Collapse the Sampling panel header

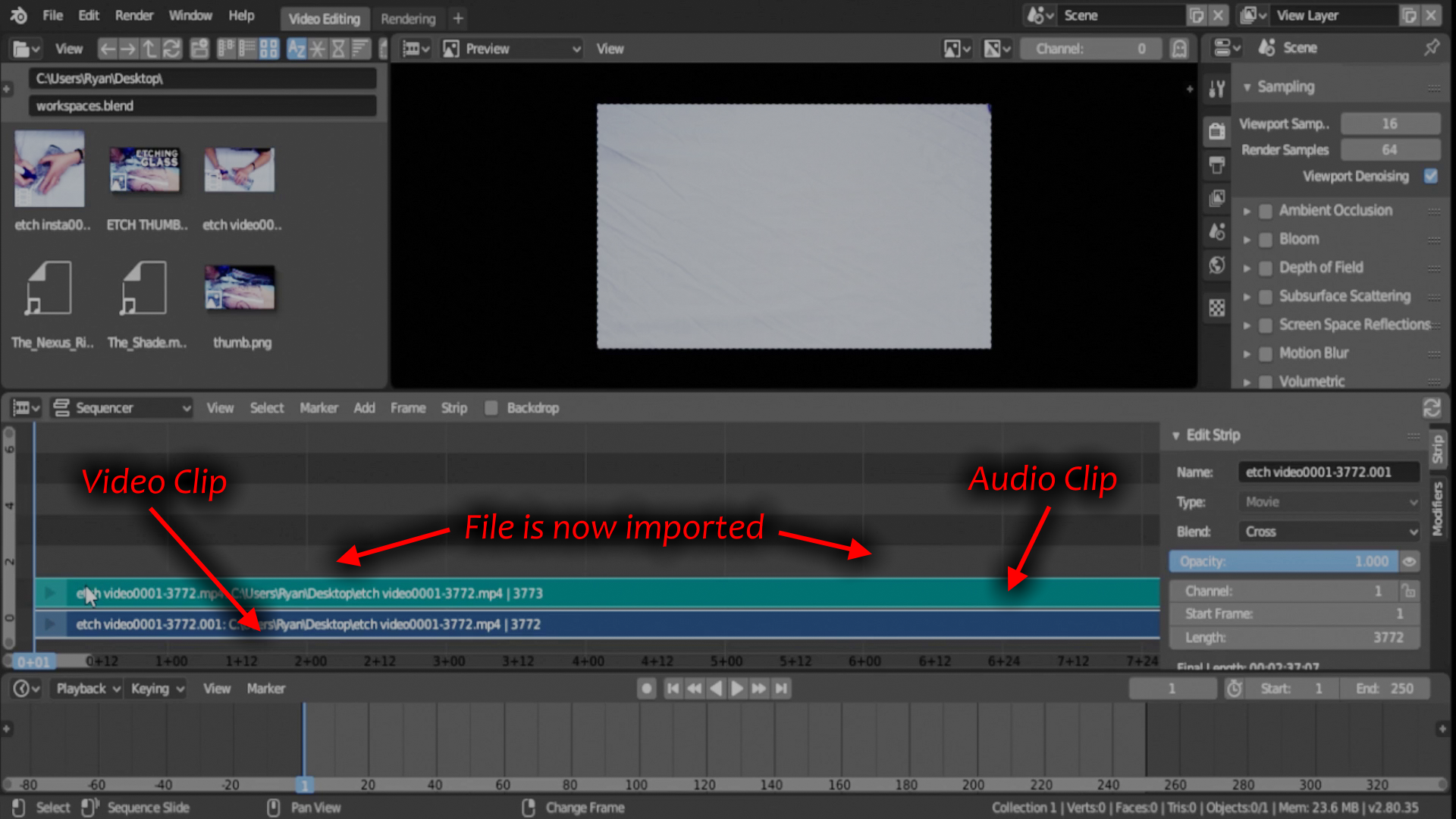tap(1247, 86)
